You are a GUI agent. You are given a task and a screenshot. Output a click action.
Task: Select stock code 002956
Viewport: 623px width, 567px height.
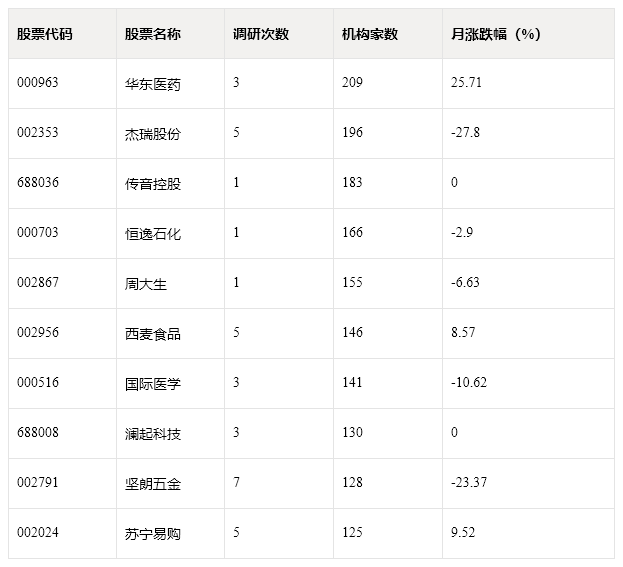pos(38,333)
